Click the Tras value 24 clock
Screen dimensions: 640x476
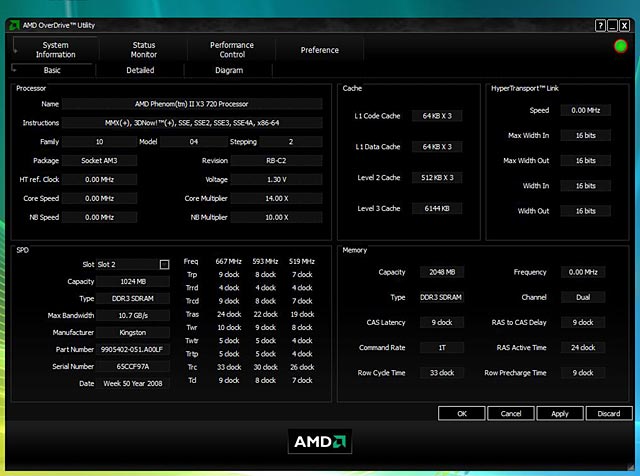(229, 314)
